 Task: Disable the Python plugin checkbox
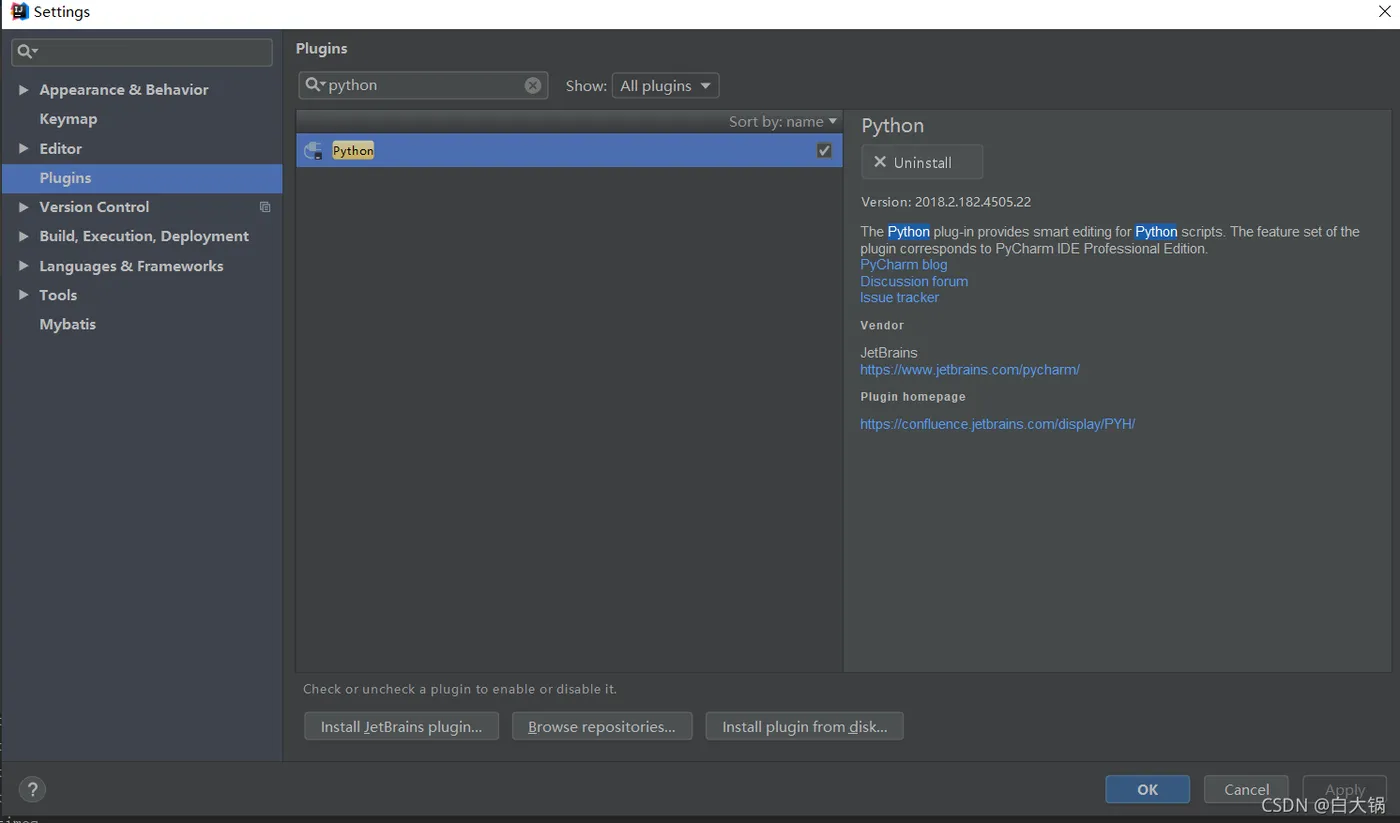tap(824, 151)
